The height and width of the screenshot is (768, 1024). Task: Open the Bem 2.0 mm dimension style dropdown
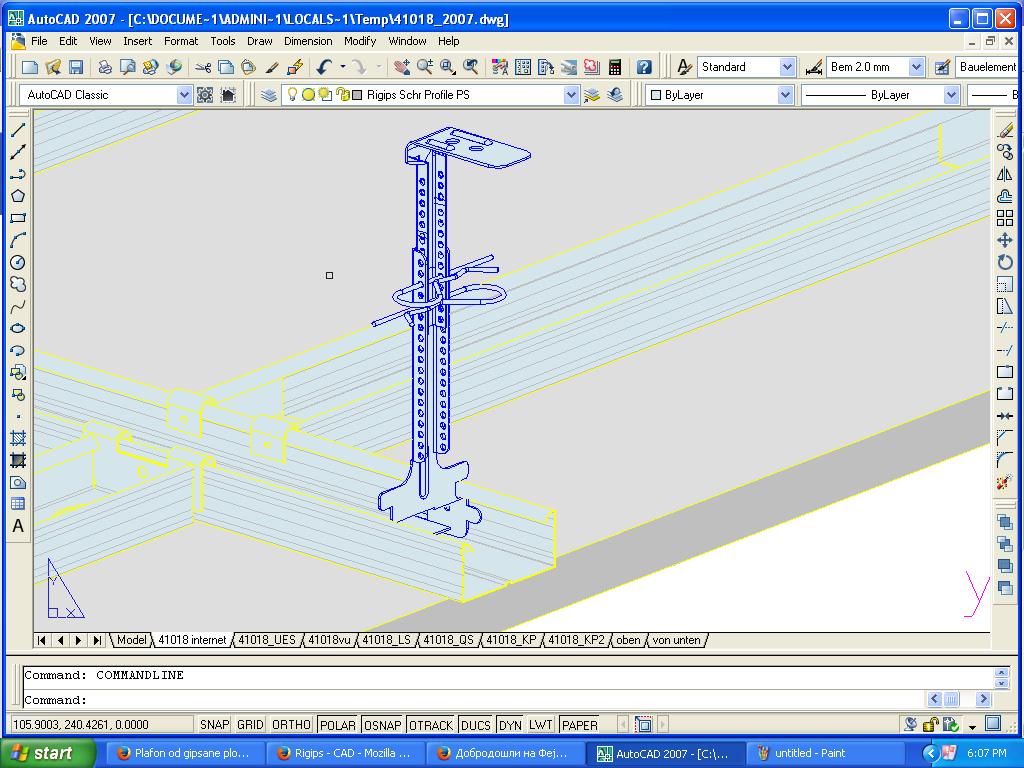916,67
